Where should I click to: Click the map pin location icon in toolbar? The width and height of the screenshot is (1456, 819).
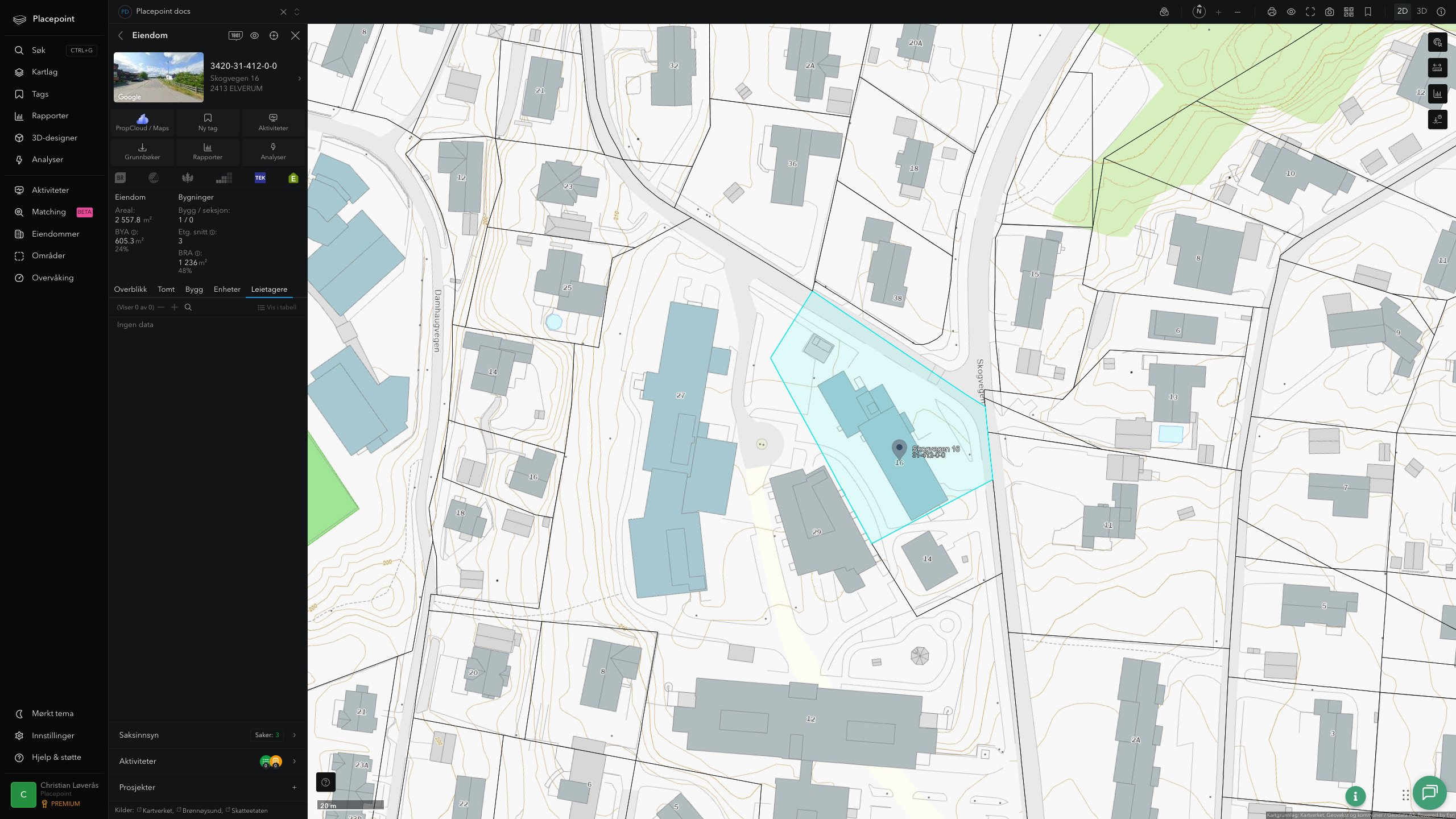(x=1164, y=11)
